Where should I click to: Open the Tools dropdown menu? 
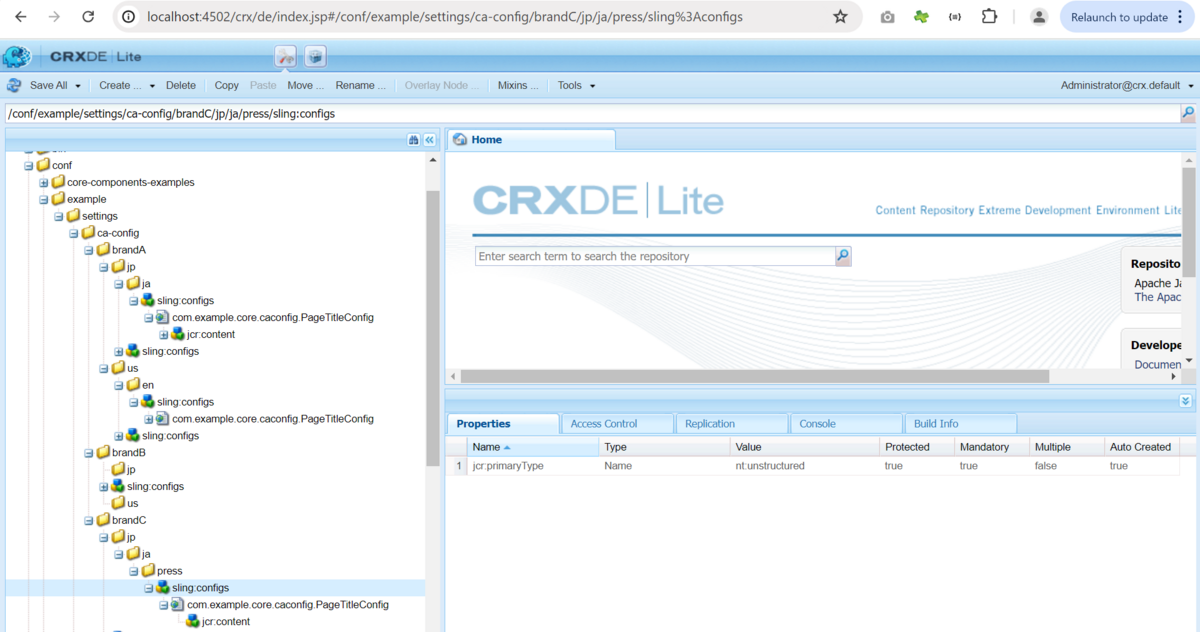tap(576, 86)
